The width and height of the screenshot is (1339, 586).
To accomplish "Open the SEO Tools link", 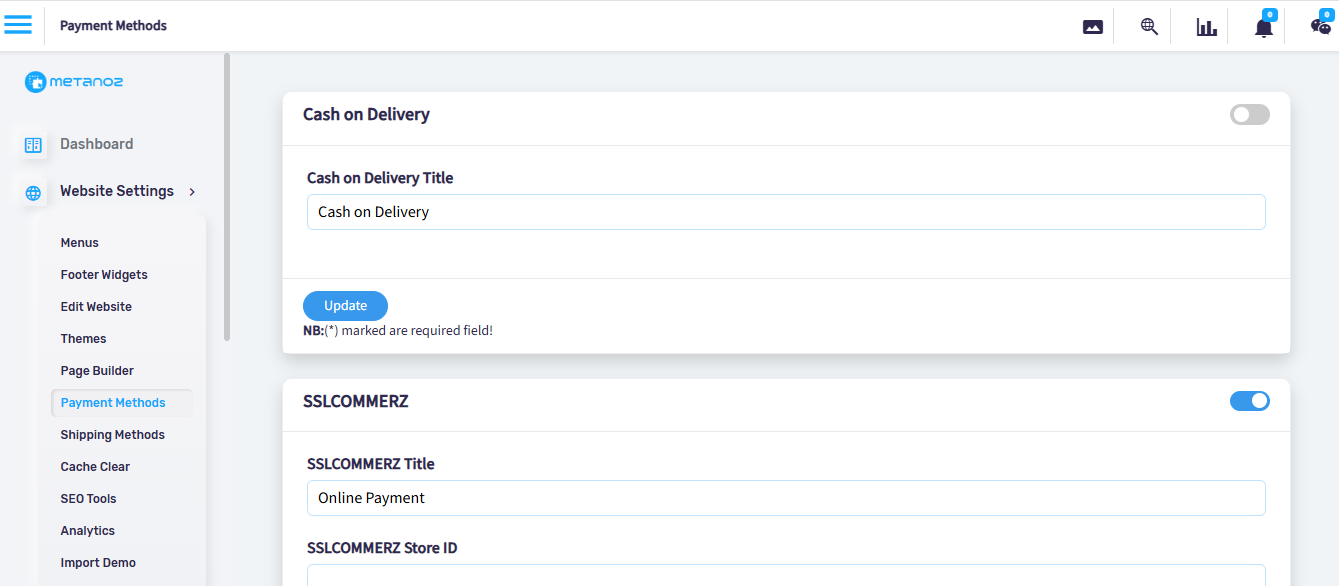I will coord(88,499).
